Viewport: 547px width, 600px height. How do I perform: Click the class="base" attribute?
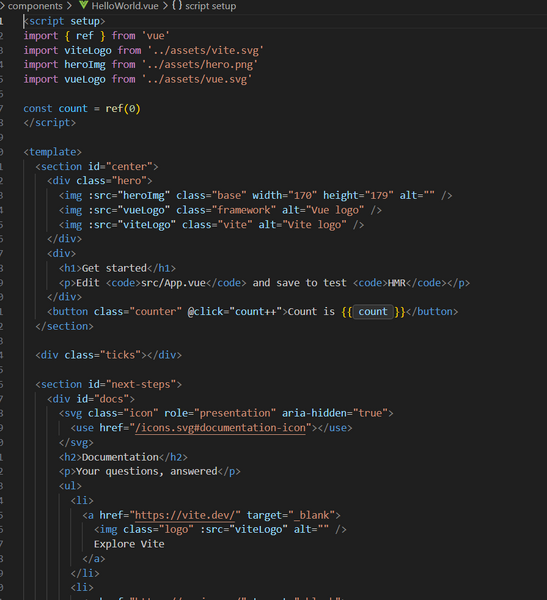(x=211, y=195)
